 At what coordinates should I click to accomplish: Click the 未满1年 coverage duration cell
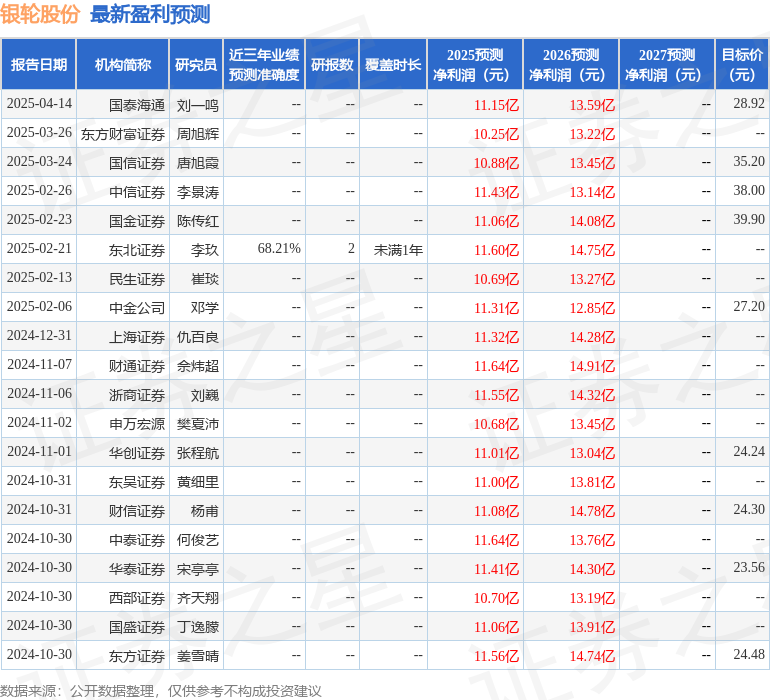[x=398, y=250]
